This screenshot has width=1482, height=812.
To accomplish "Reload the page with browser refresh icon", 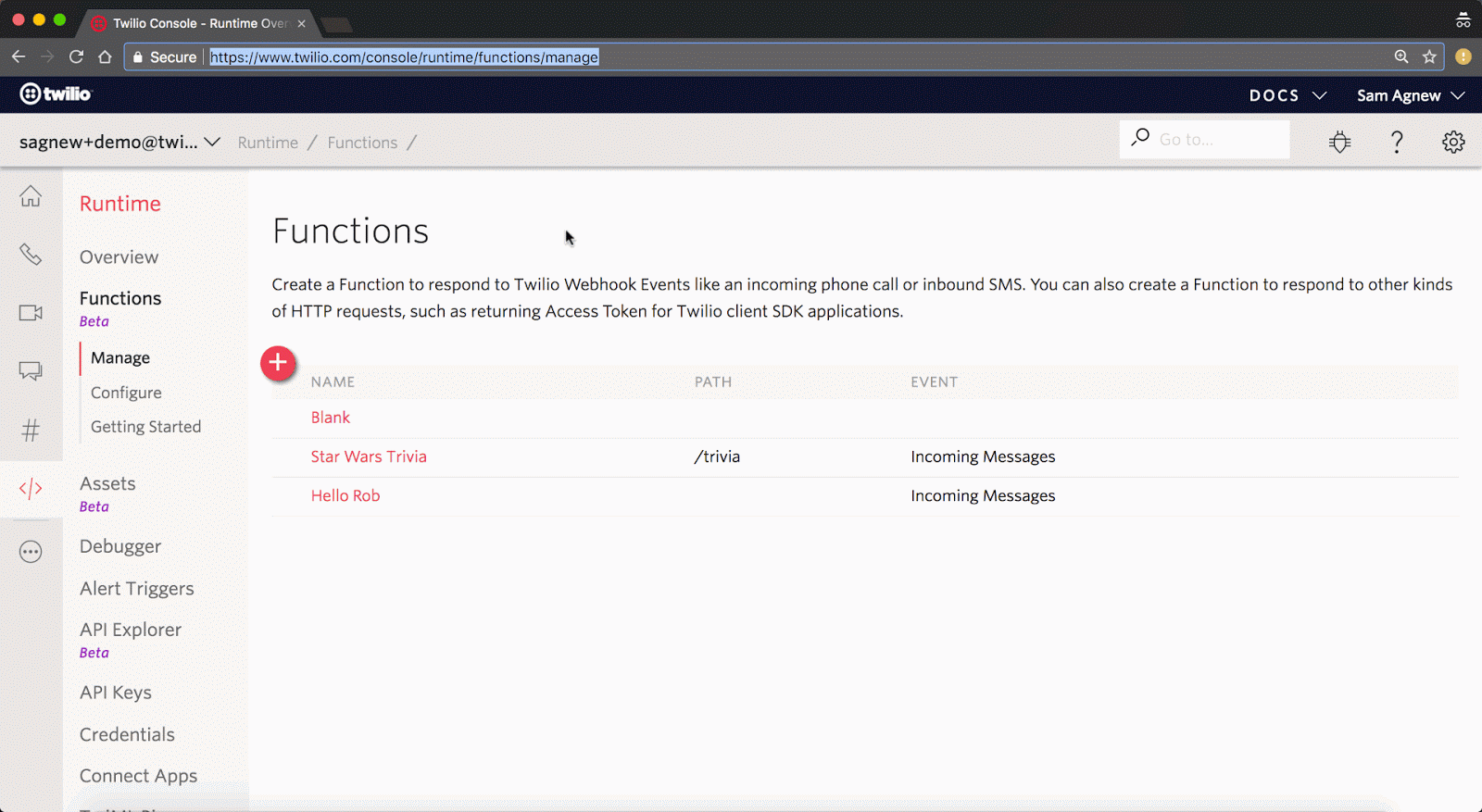I will (76, 56).
